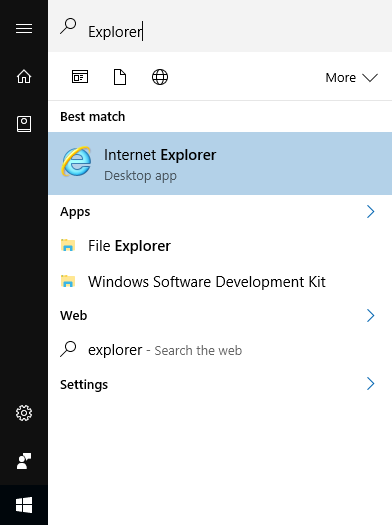
Task: Filter results by Documents icon
Action: click(120, 77)
